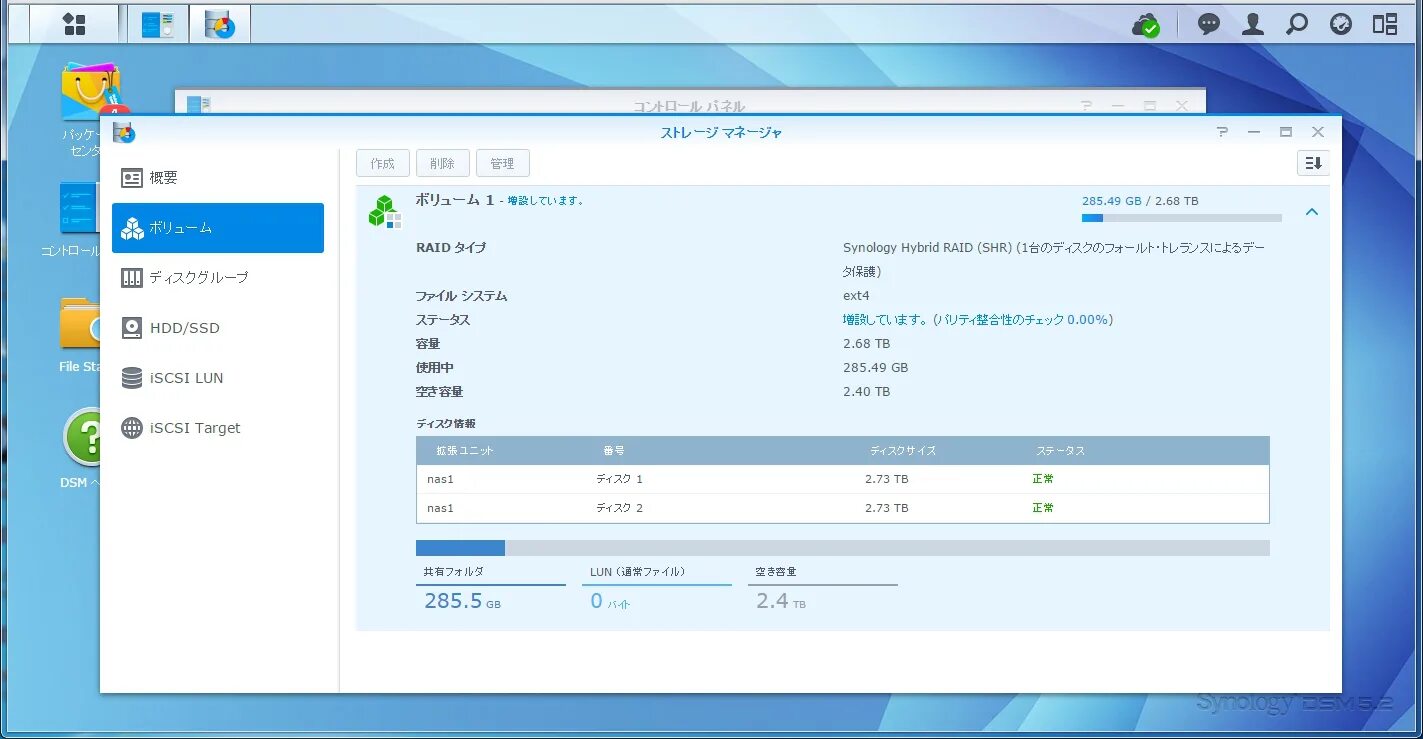Select the ディスク 2 row in disk table

coord(843,508)
